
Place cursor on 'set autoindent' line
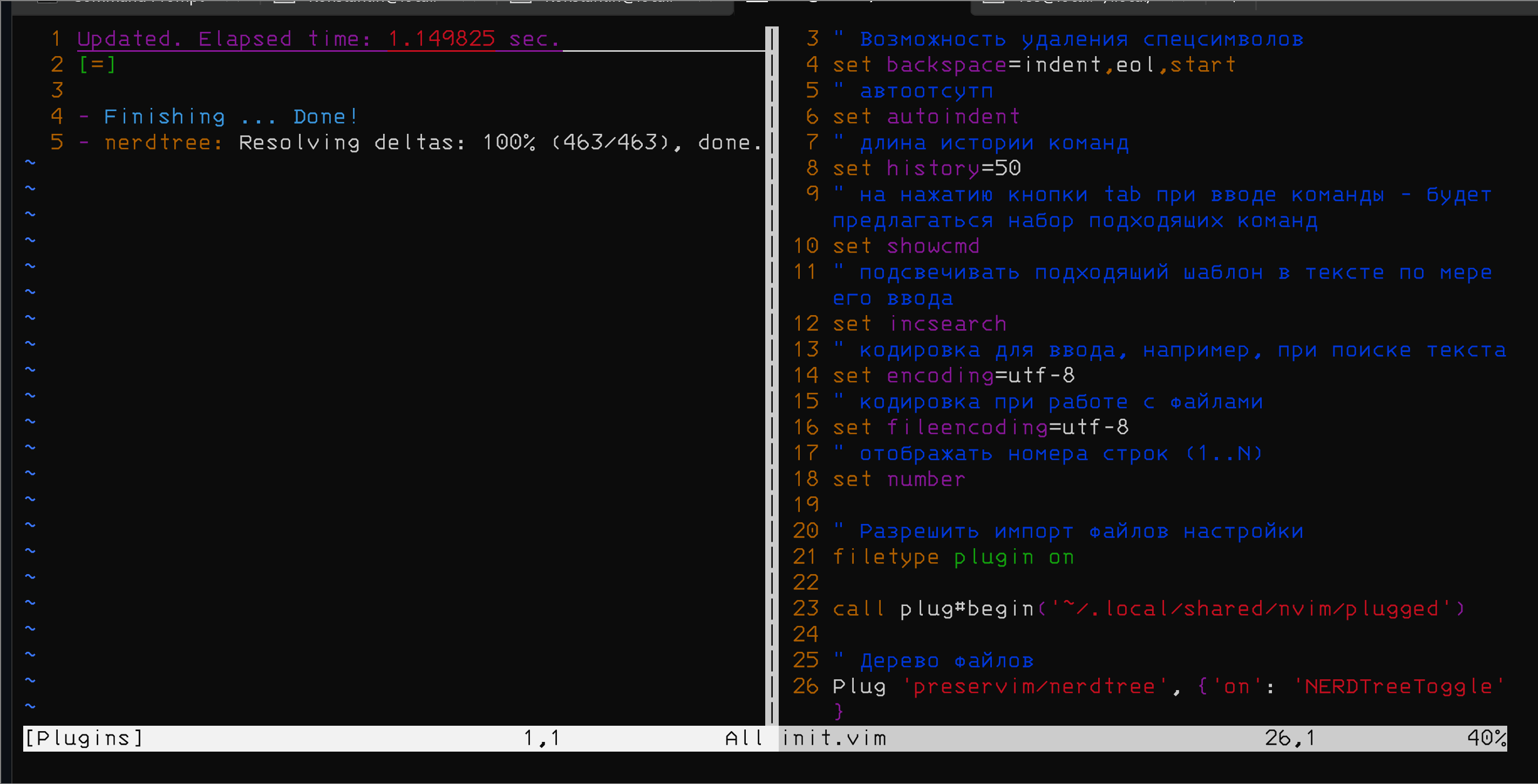tap(925, 117)
